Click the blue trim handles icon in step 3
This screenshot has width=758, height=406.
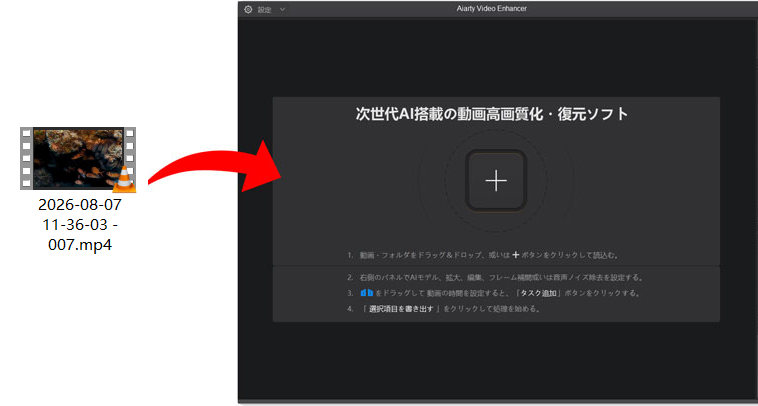point(367,293)
